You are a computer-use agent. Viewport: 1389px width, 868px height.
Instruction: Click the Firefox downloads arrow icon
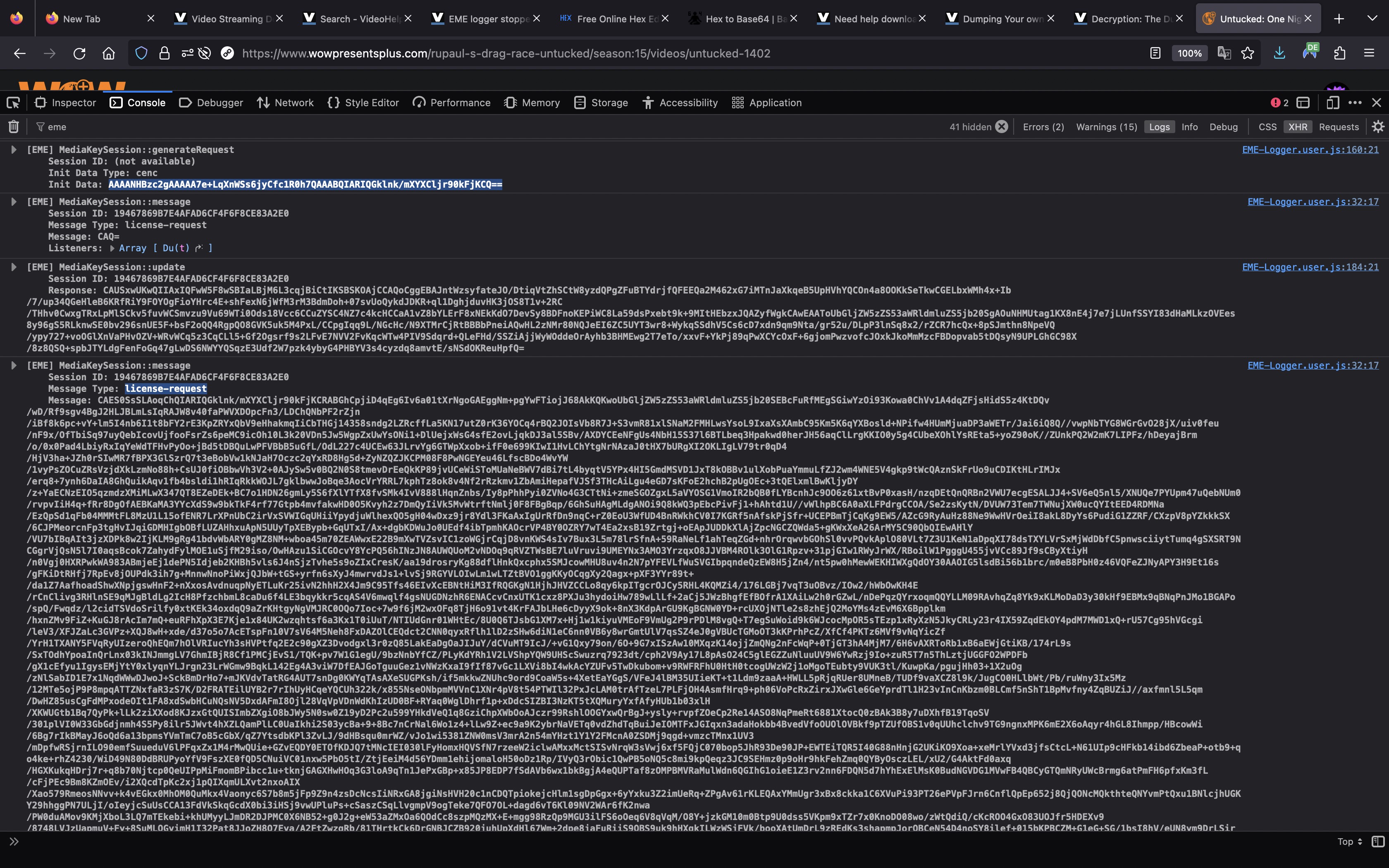point(1279,53)
